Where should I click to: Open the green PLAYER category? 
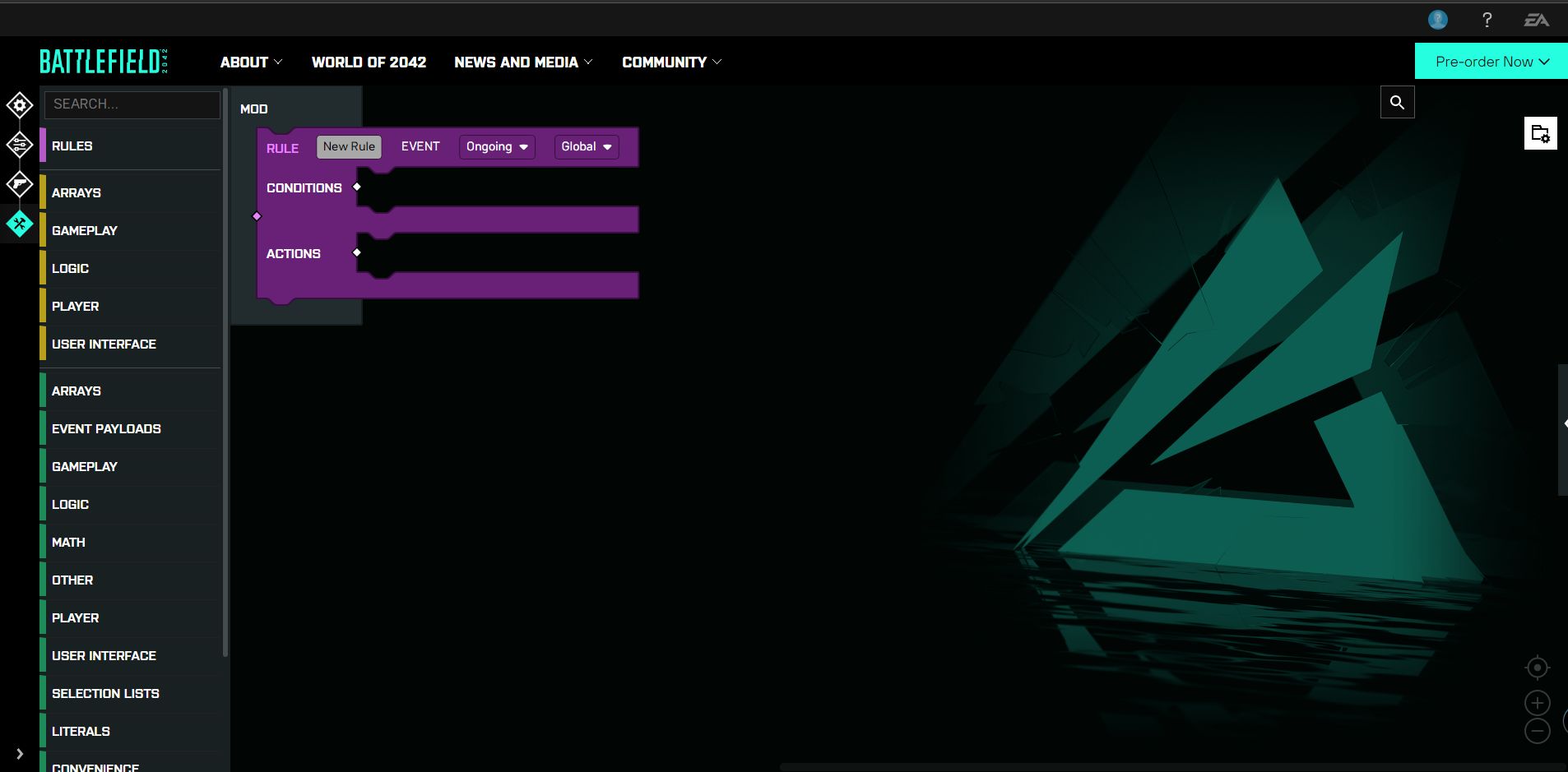[x=130, y=617]
